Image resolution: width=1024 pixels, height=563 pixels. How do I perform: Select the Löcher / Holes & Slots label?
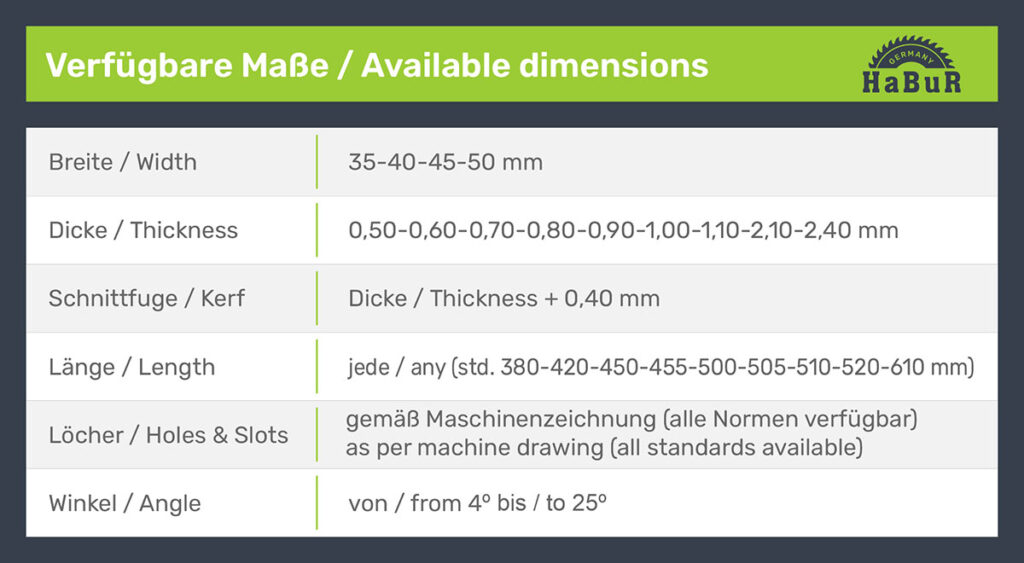pyautogui.click(x=168, y=435)
